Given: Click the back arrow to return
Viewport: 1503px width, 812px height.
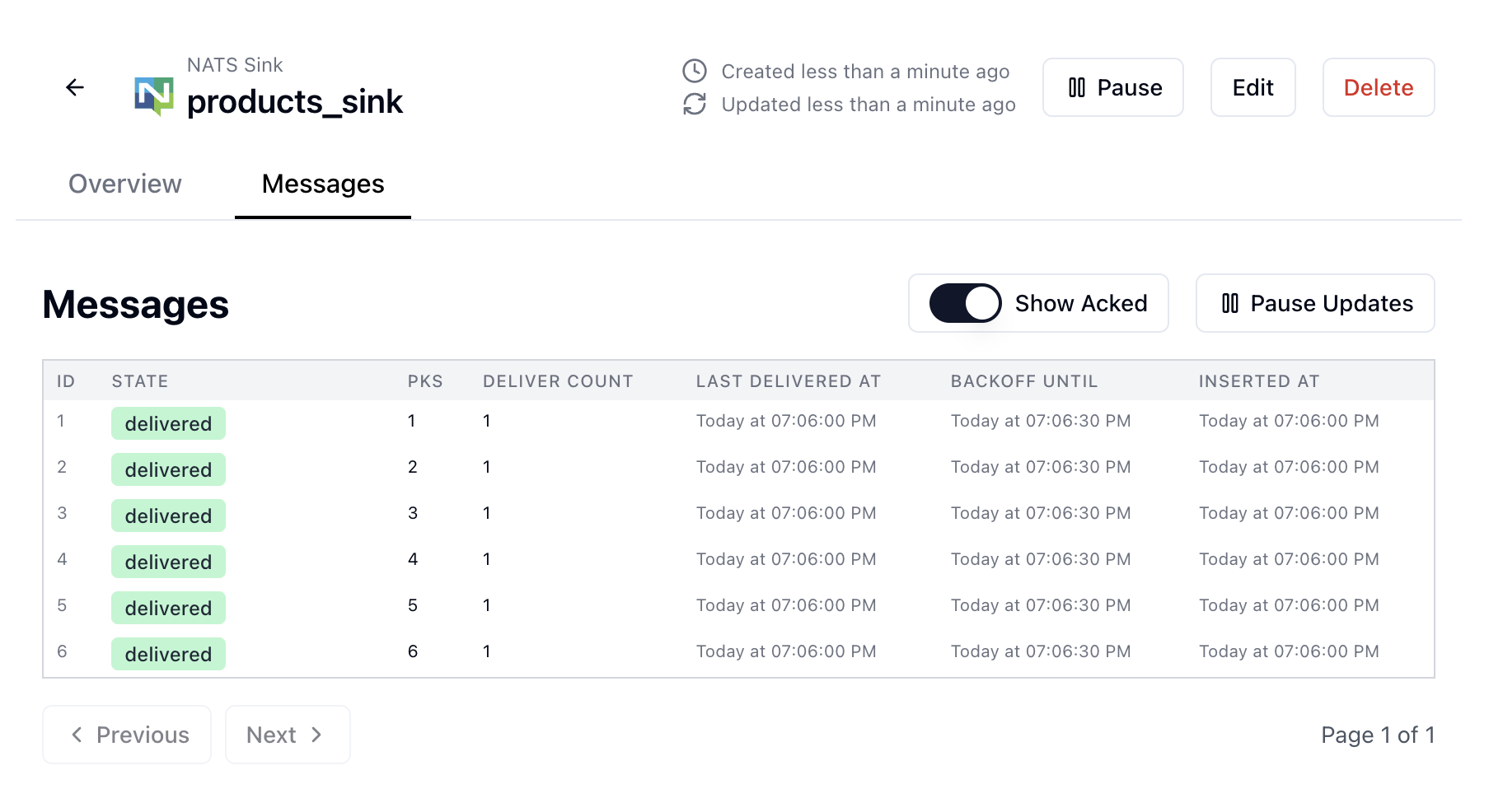Looking at the screenshot, I should pyautogui.click(x=75, y=87).
